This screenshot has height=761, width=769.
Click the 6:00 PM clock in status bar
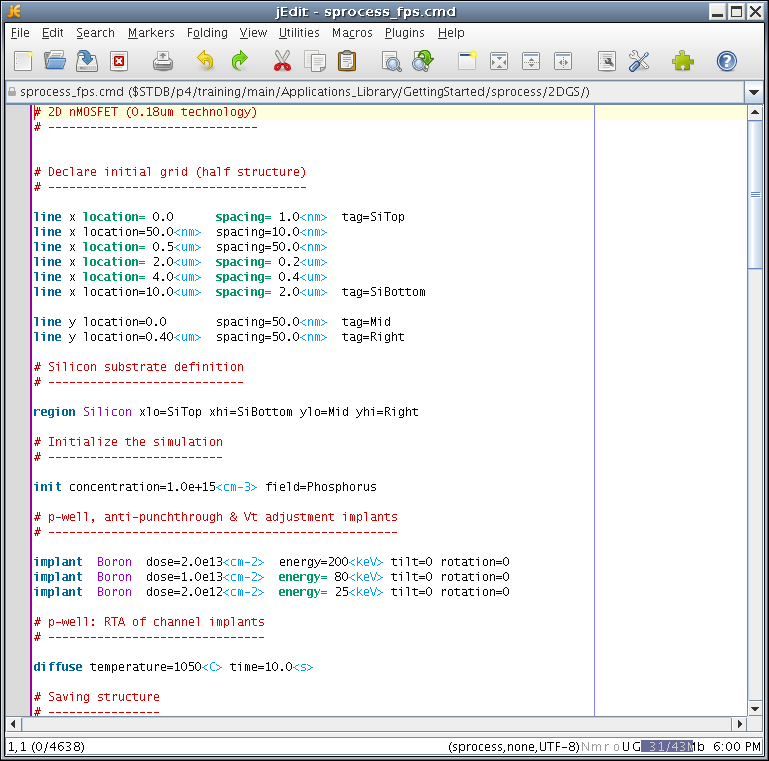point(737,747)
